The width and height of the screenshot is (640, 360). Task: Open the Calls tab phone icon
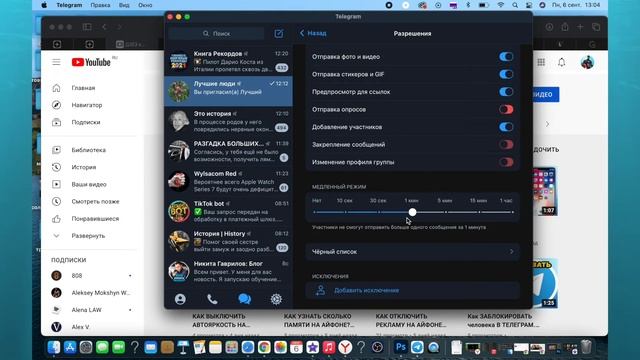coord(212,299)
